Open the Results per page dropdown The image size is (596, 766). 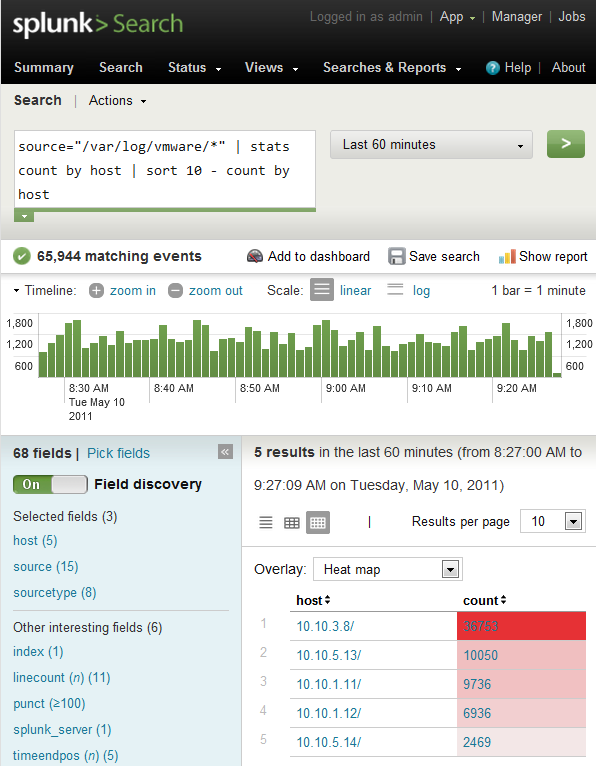point(553,521)
